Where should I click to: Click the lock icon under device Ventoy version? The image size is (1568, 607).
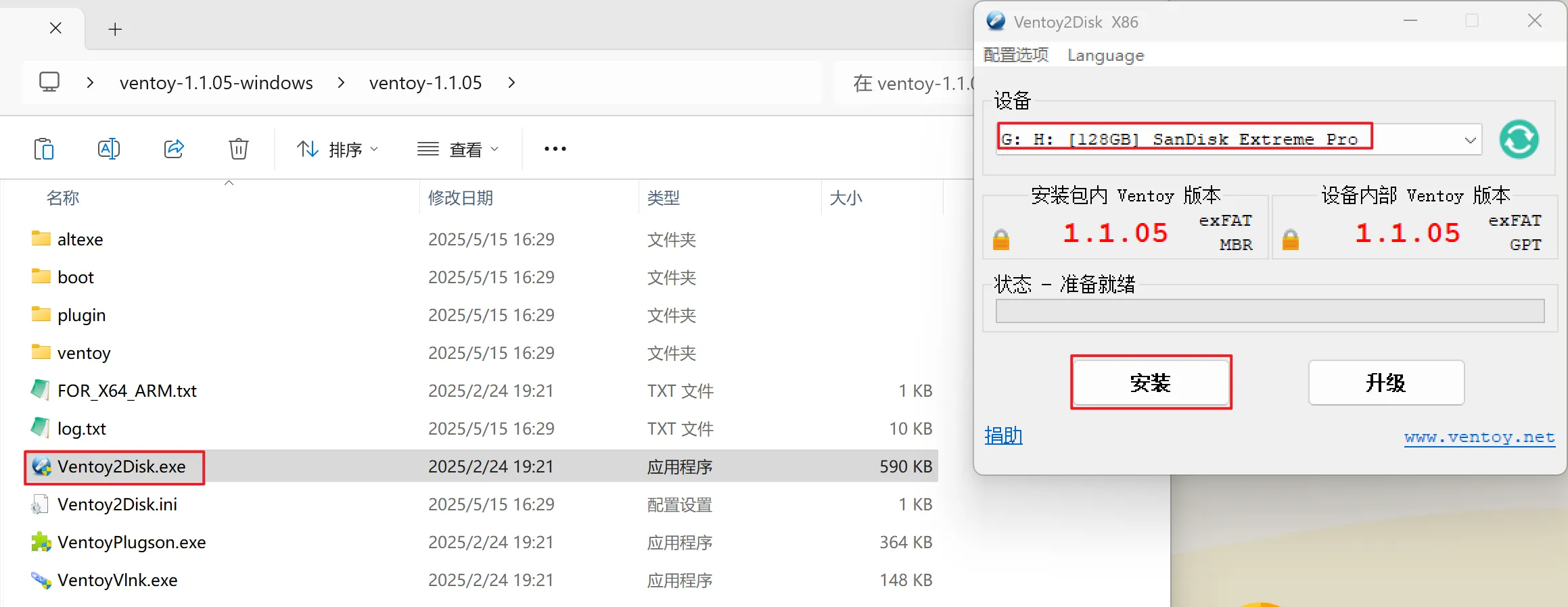(x=1291, y=239)
